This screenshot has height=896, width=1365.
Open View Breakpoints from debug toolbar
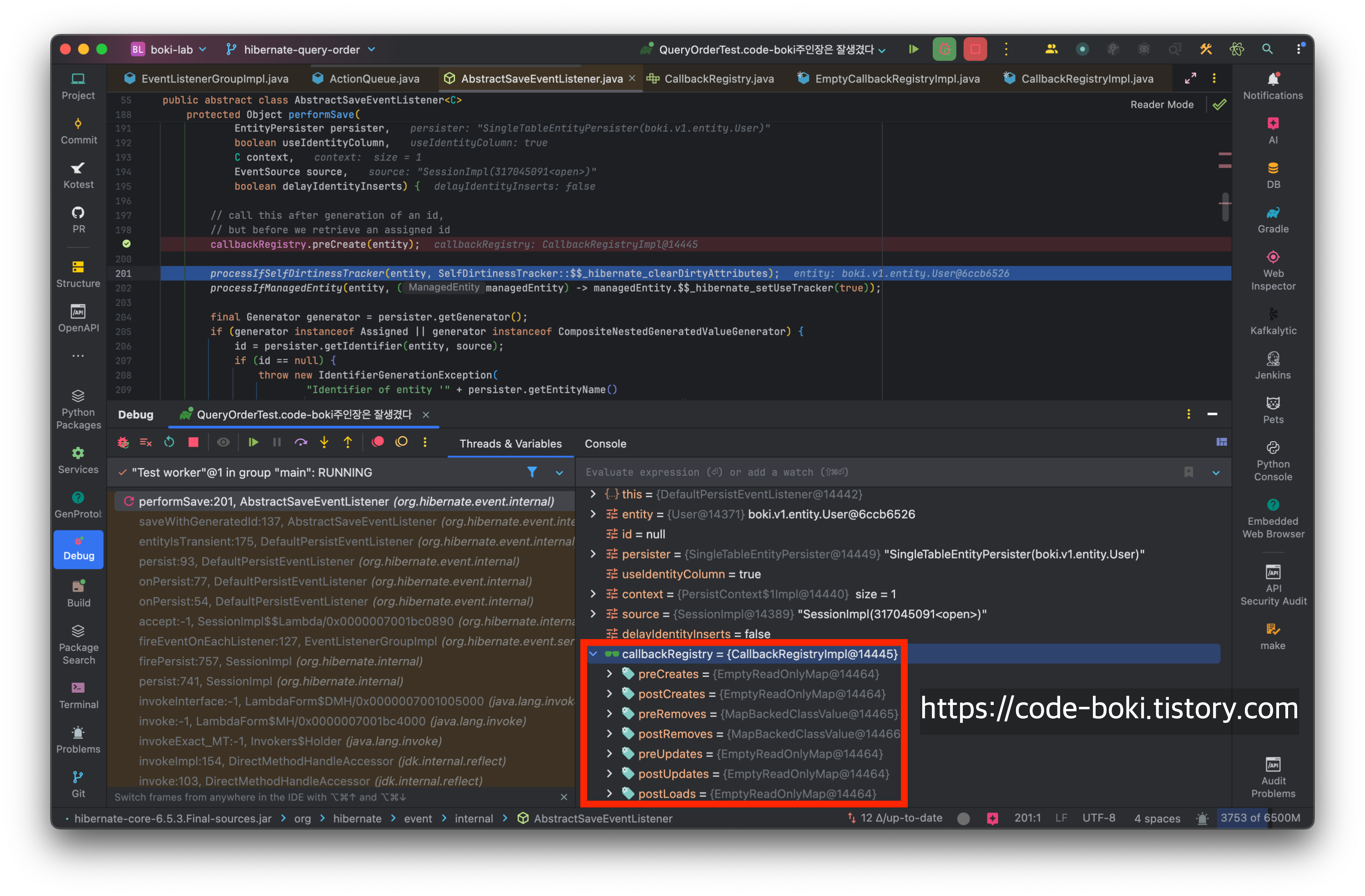tap(377, 443)
